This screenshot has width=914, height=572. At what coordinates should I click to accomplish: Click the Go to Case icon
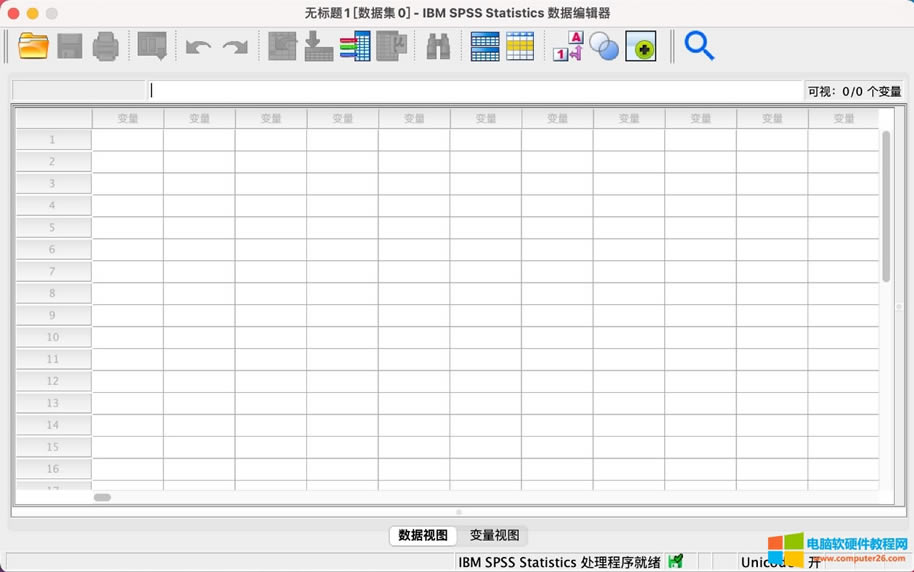click(282, 46)
